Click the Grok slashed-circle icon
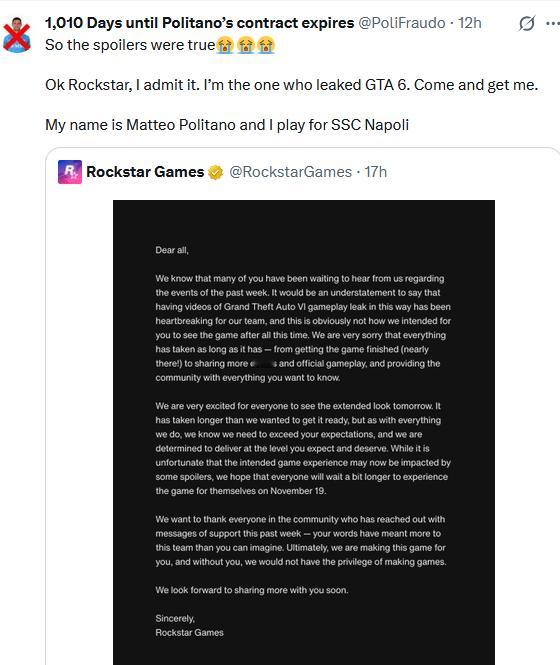 (x=526, y=23)
